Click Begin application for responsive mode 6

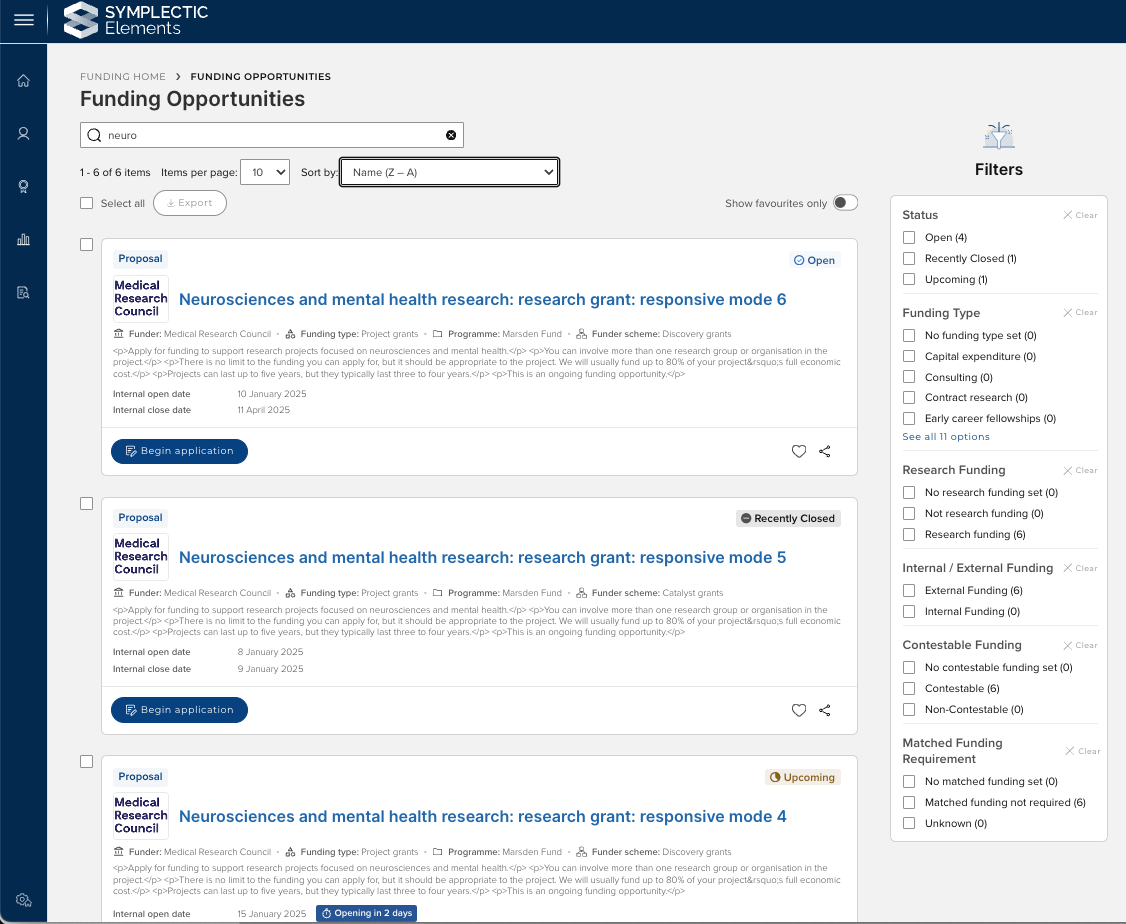coord(179,451)
